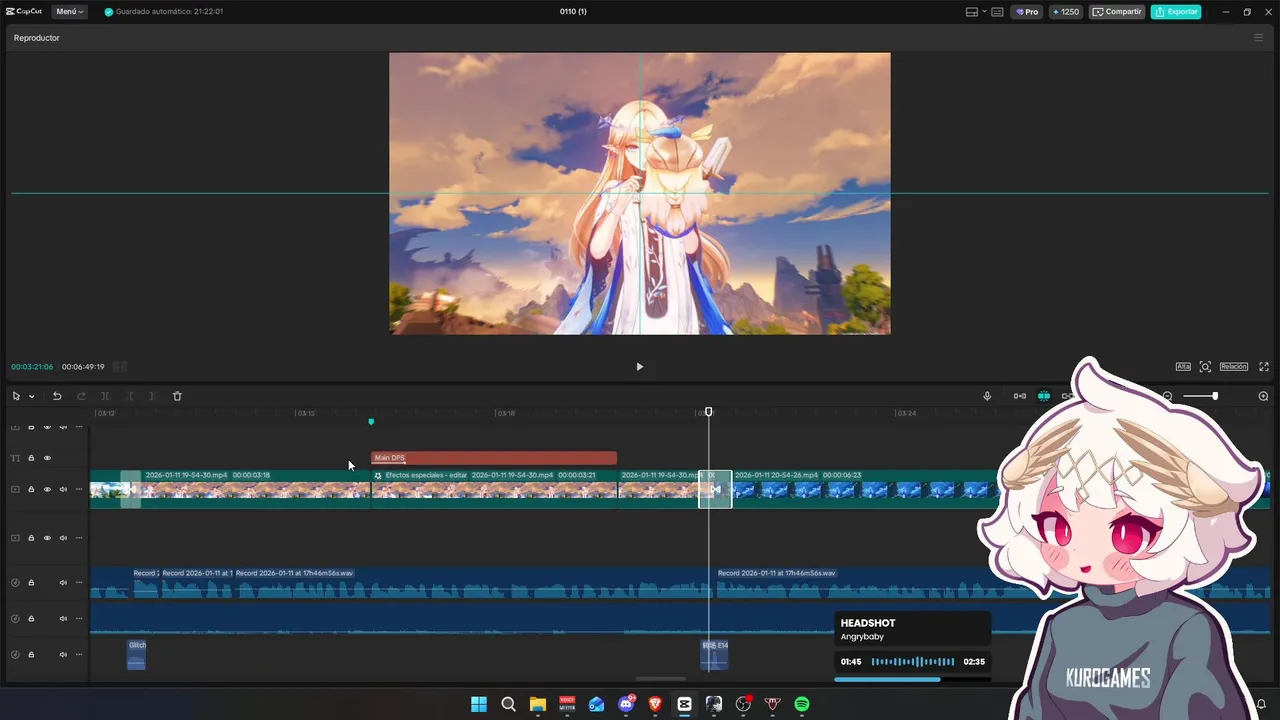Open the 1250 credits button
Screen dimensions: 1280x720
pos(1066,12)
